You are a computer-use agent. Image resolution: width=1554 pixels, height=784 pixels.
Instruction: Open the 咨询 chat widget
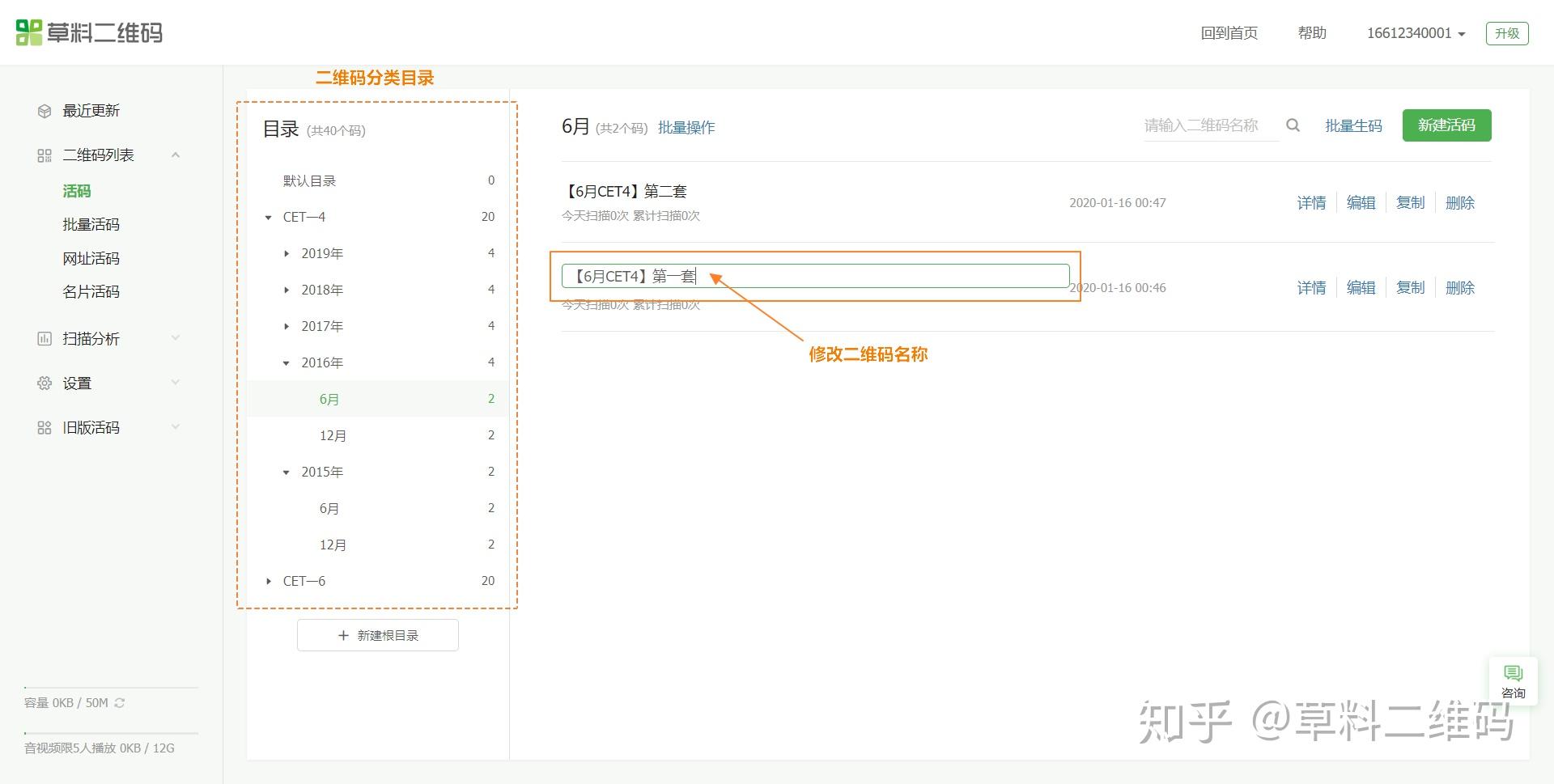(x=1513, y=681)
